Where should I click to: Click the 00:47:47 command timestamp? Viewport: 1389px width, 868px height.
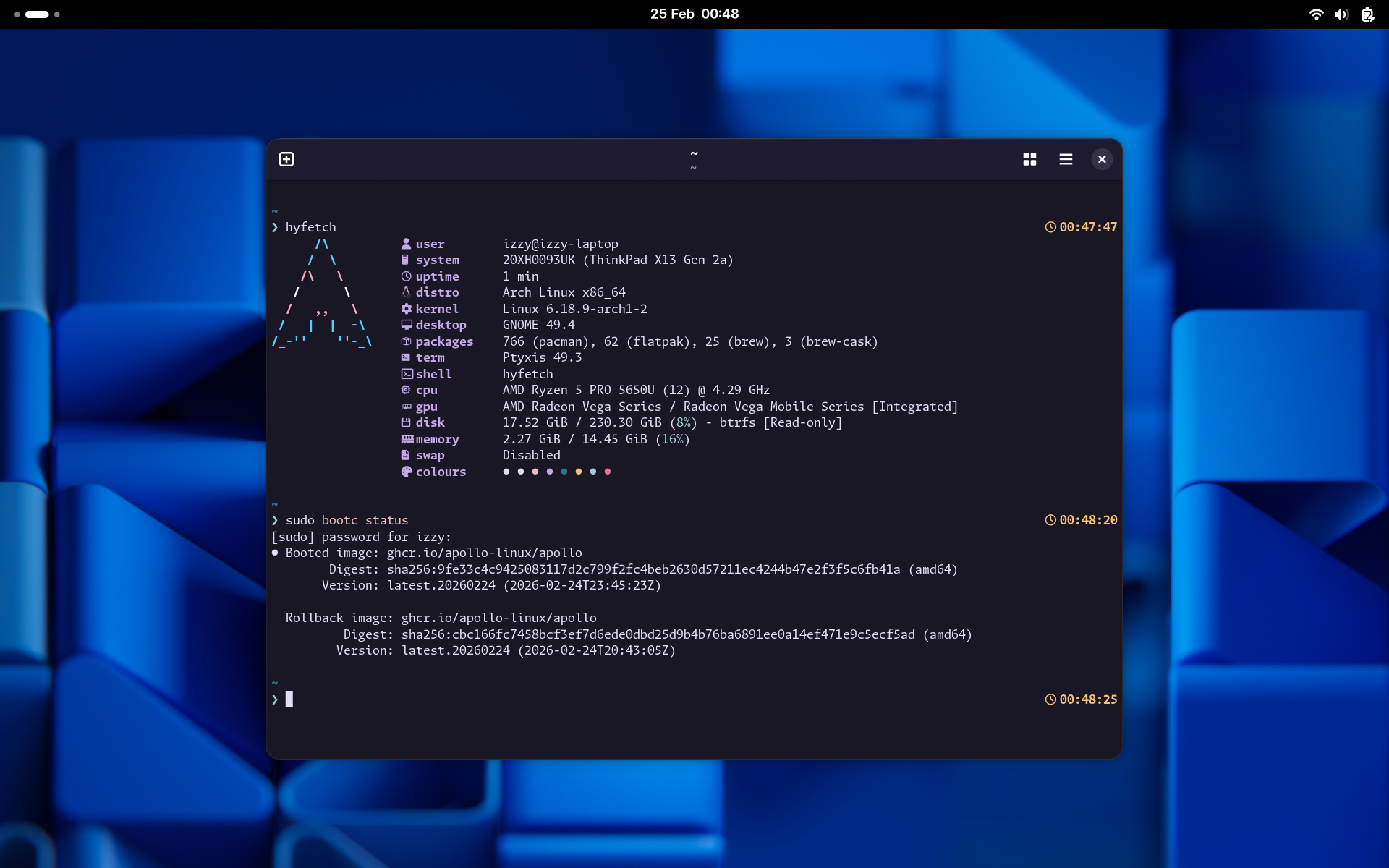(1088, 226)
